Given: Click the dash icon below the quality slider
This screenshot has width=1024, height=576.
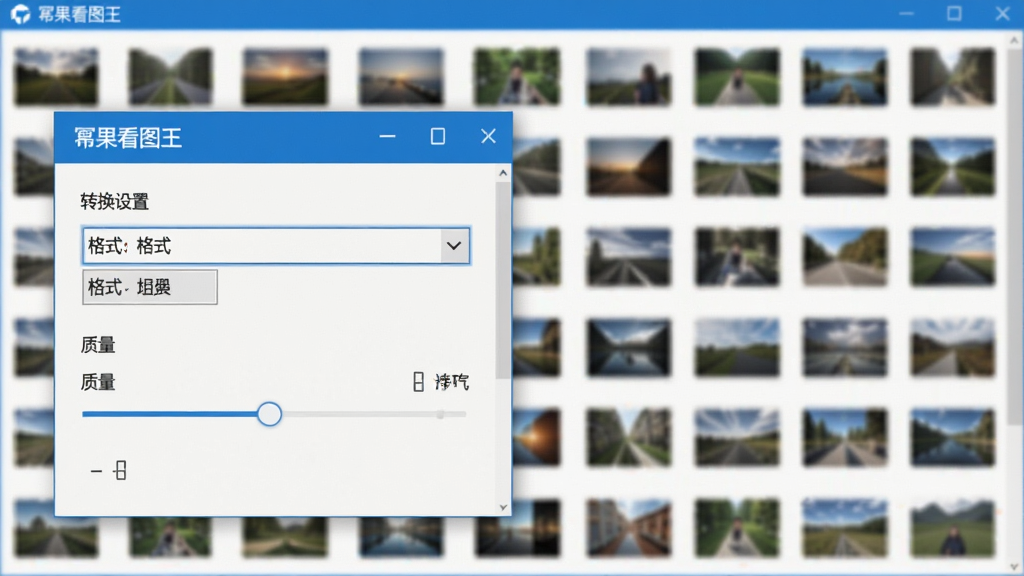Looking at the screenshot, I should pyautogui.click(x=96, y=471).
